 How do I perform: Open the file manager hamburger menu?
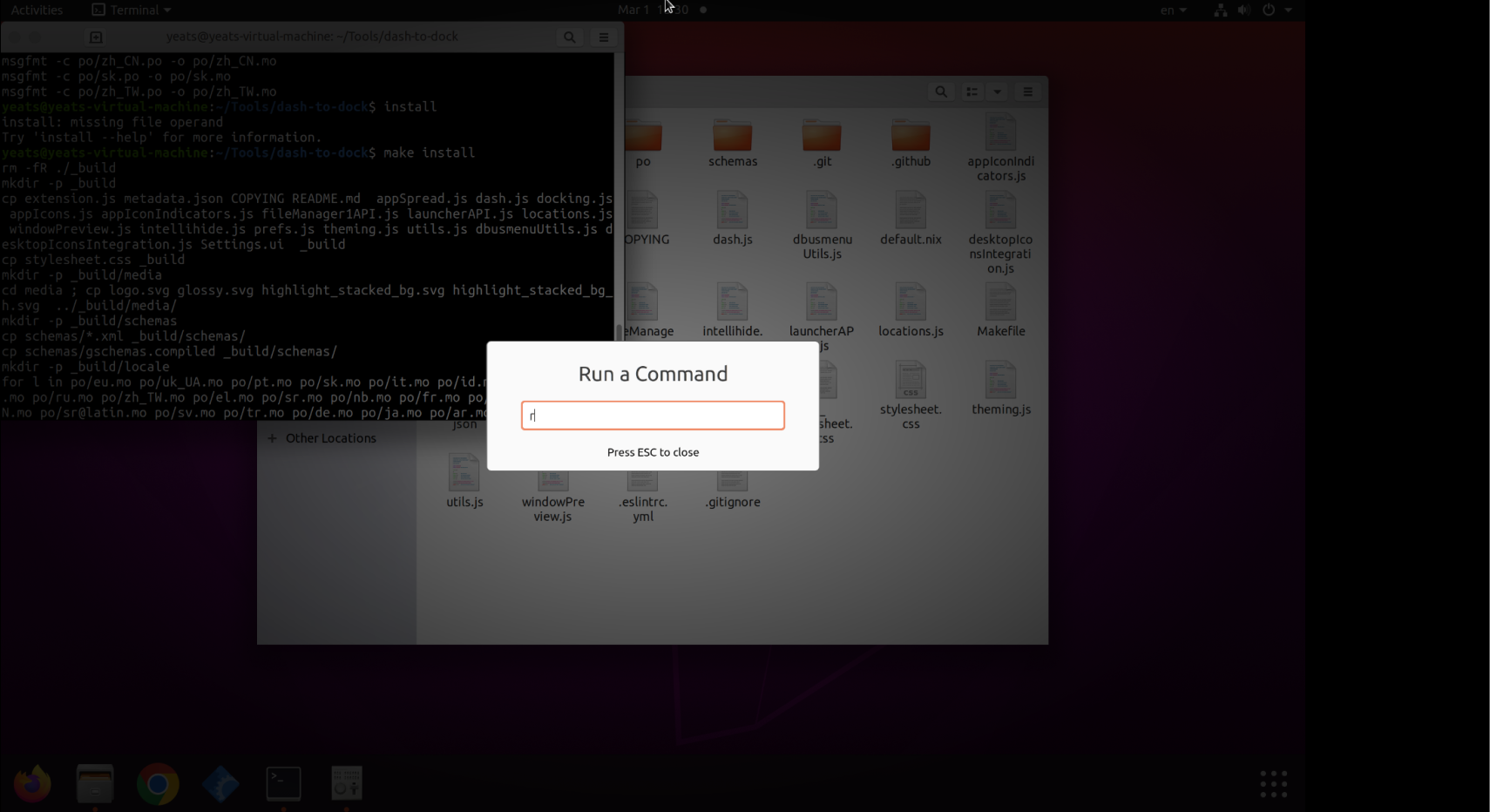pyautogui.click(x=1026, y=91)
